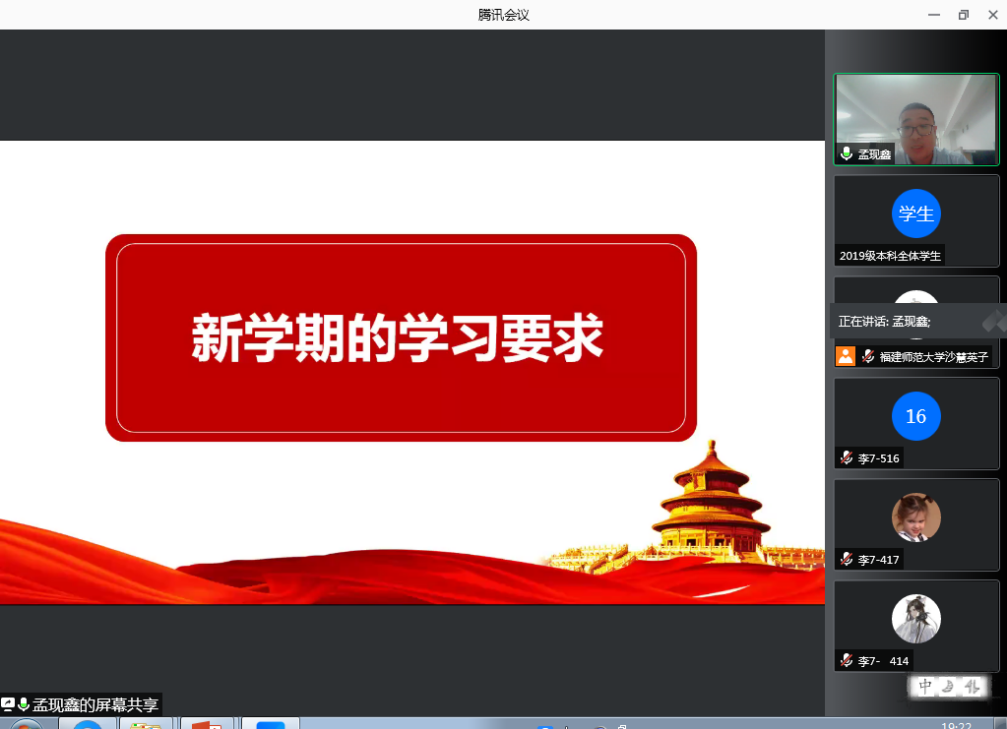Click the 2019级本科全体学生 name label

890,255
